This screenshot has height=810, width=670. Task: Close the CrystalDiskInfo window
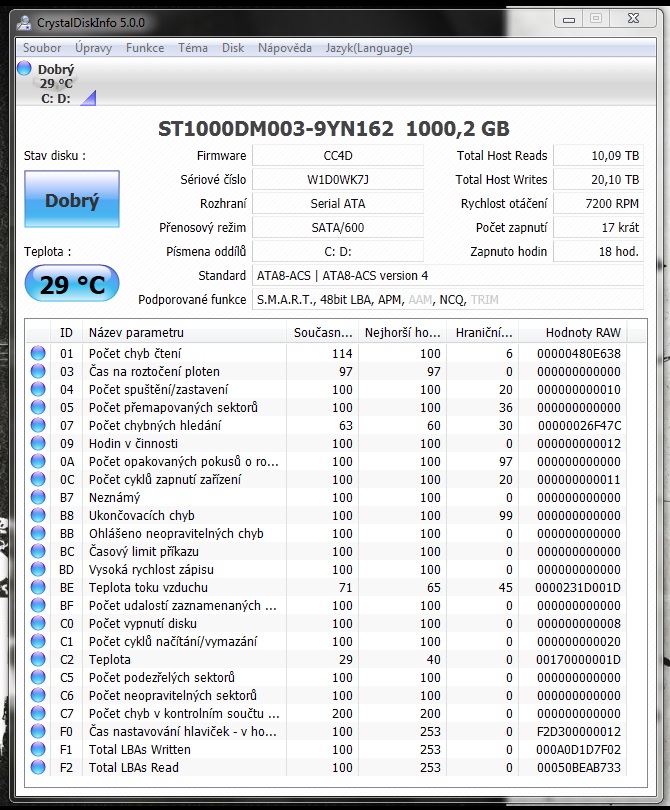[633, 19]
